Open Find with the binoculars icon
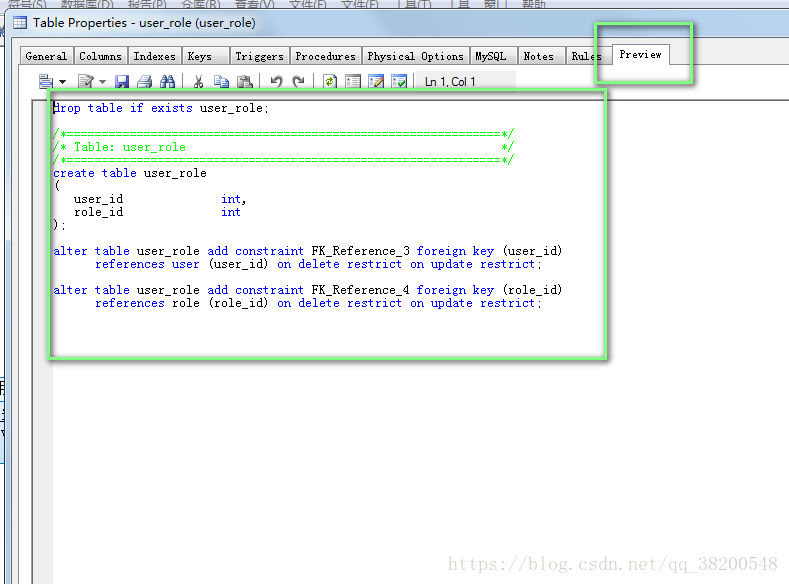 (x=168, y=81)
